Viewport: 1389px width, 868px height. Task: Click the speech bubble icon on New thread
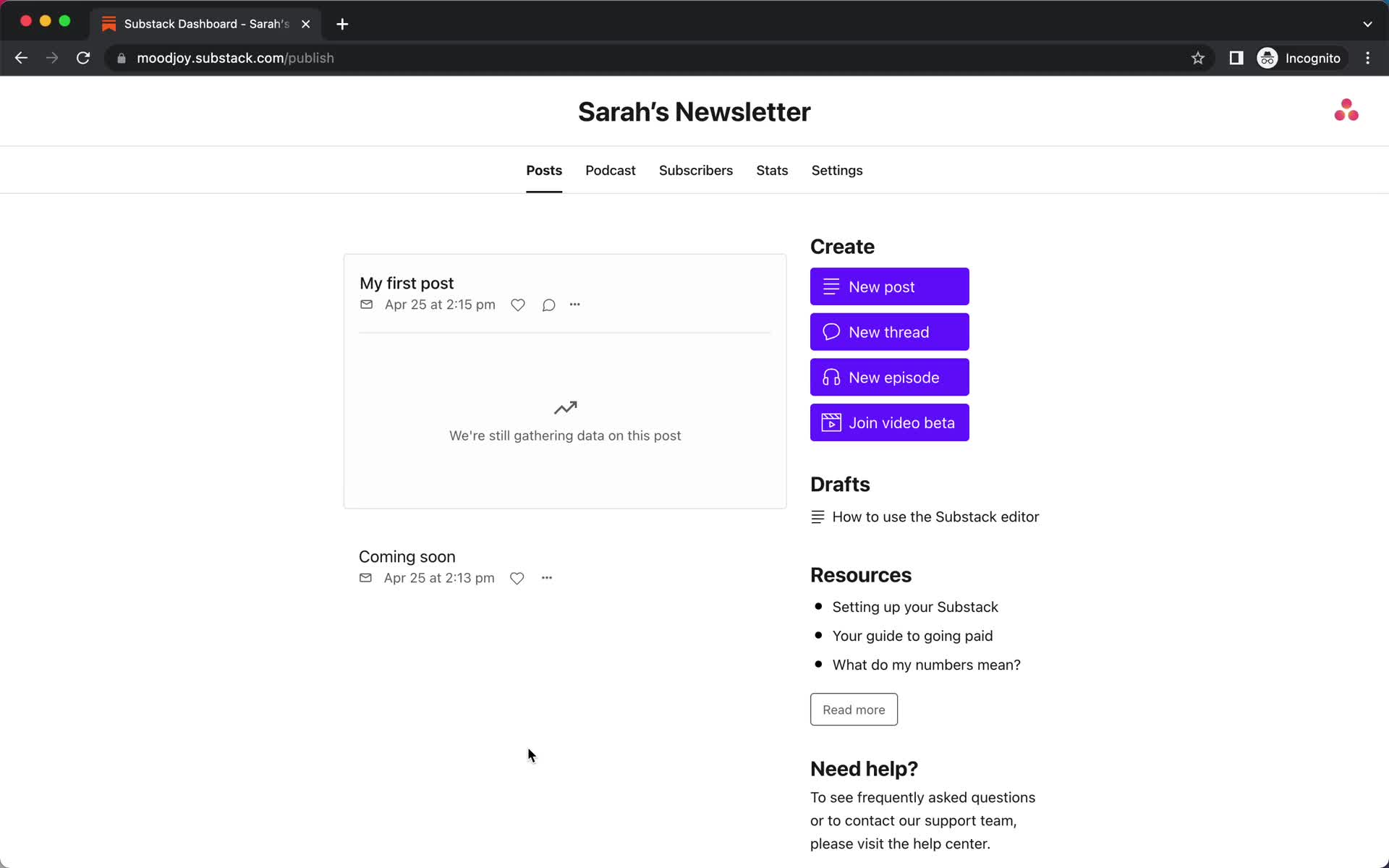coord(831,332)
